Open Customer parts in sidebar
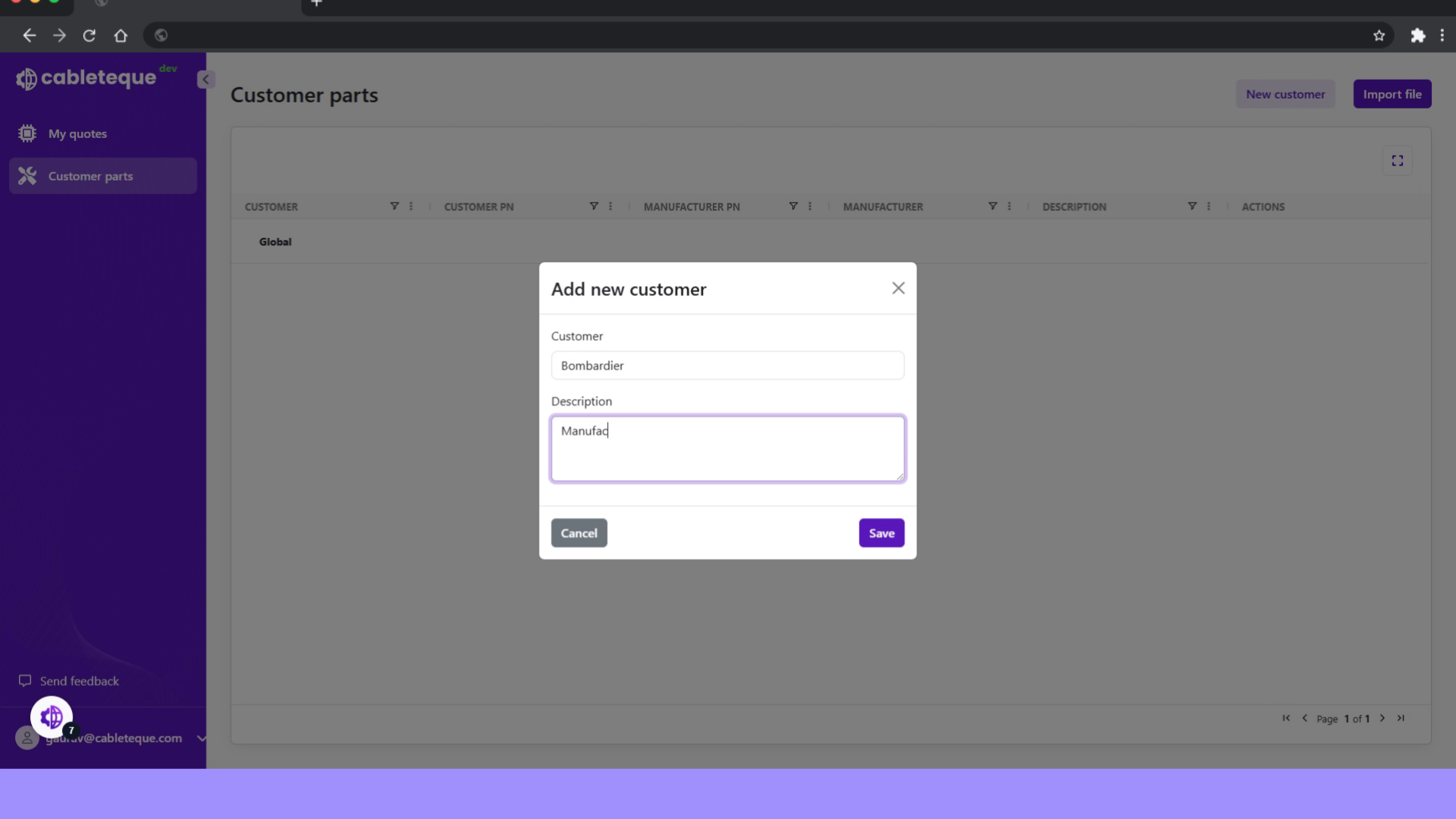The height and width of the screenshot is (819, 1456). tap(90, 176)
